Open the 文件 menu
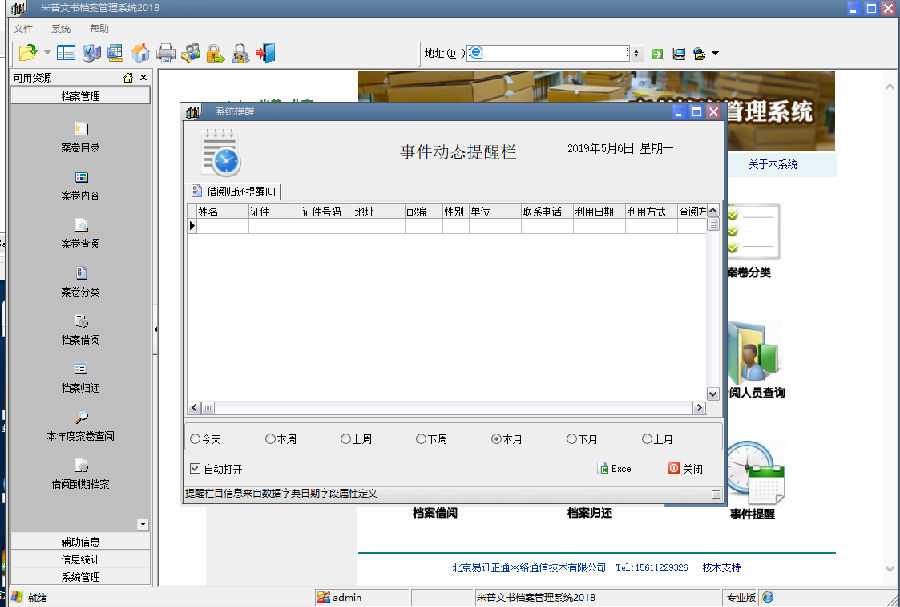 coord(23,29)
